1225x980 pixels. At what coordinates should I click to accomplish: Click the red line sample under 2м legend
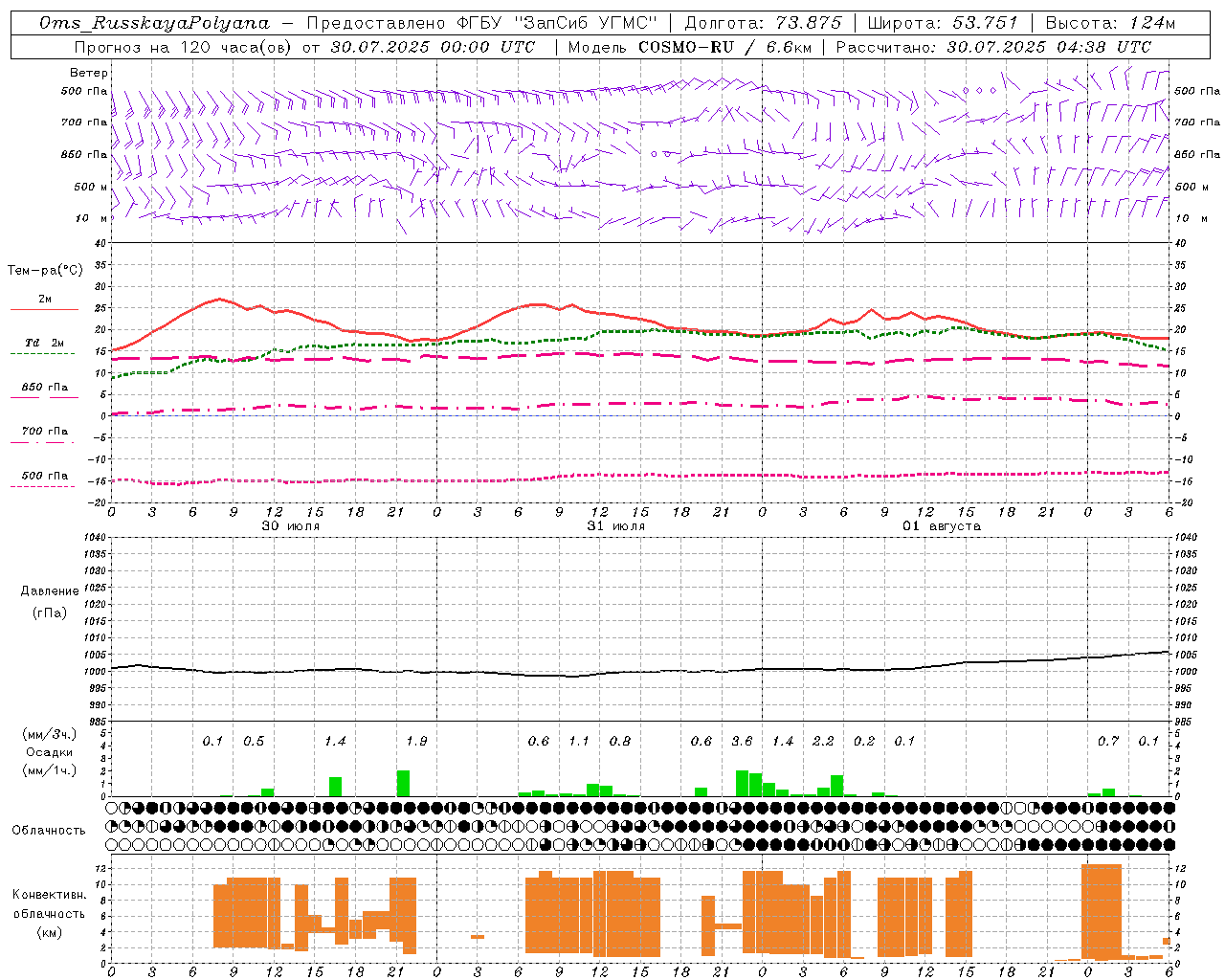(44, 310)
